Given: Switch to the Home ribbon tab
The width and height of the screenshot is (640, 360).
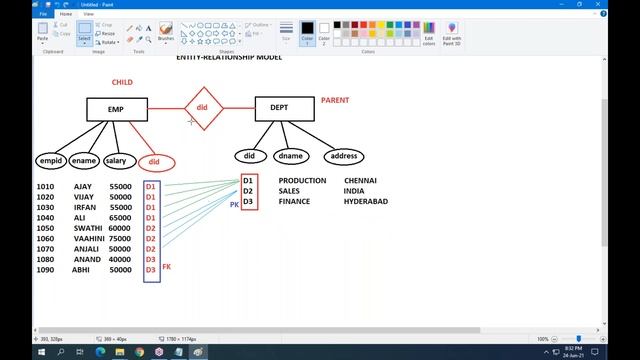Looking at the screenshot, I should click(x=66, y=14).
